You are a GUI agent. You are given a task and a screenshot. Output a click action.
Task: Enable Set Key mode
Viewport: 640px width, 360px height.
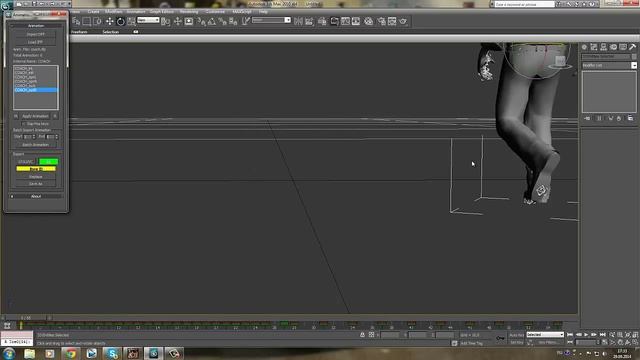516,342
